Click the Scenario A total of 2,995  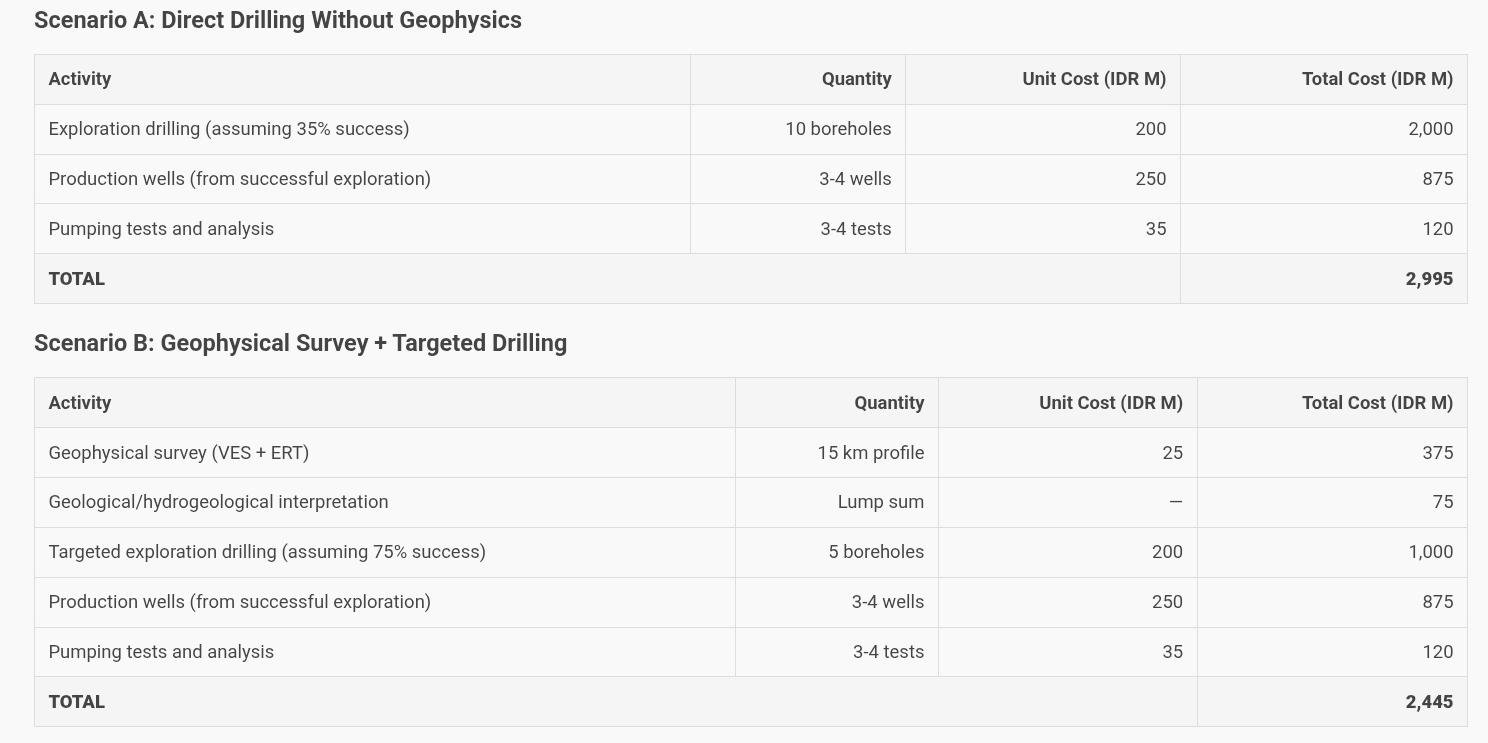(1428, 279)
